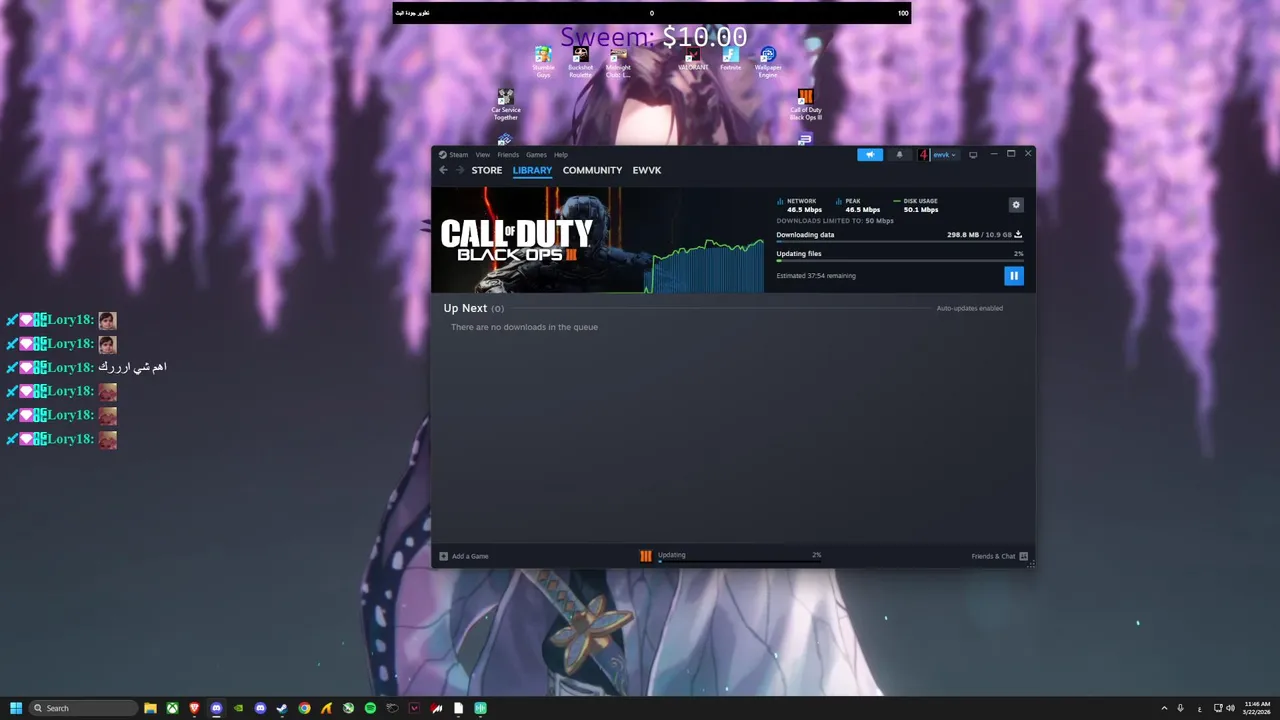Click the PEAK speed statistic
Screen dimensions: 1280x720
[x=858, y=205]
